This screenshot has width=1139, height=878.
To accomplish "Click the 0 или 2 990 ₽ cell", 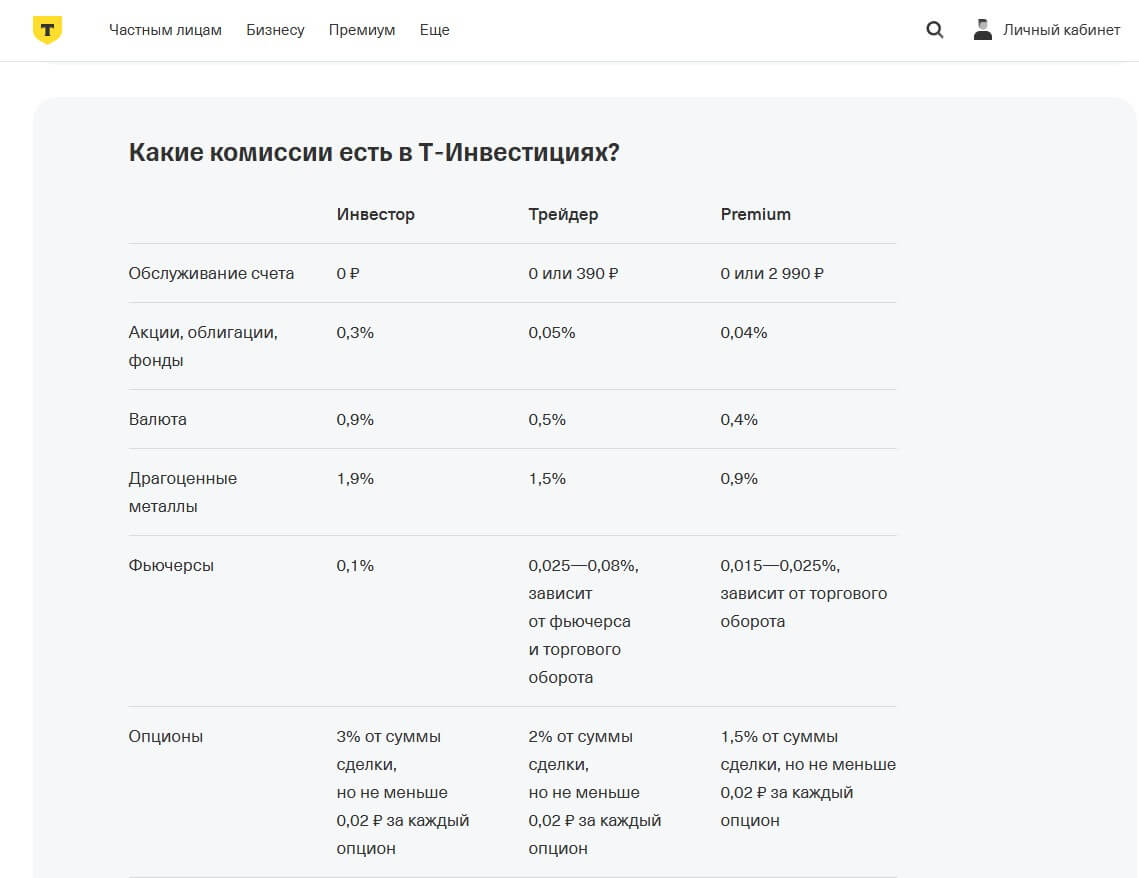I will 772,273.
